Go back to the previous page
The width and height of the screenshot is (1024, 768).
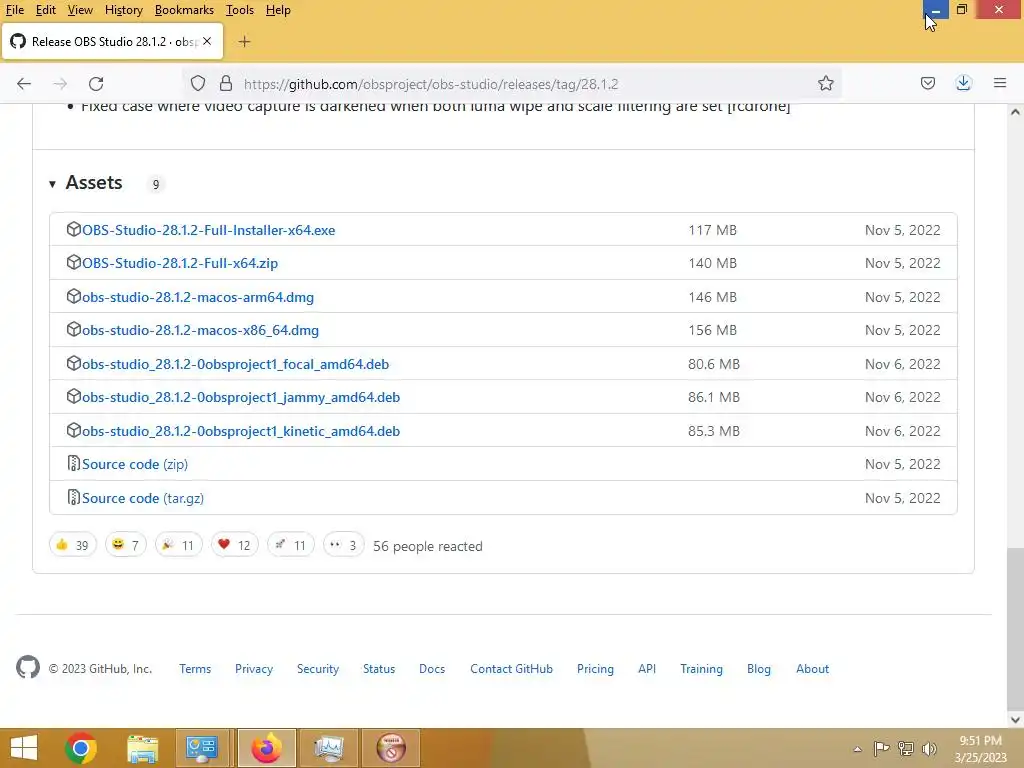point(24,84)
